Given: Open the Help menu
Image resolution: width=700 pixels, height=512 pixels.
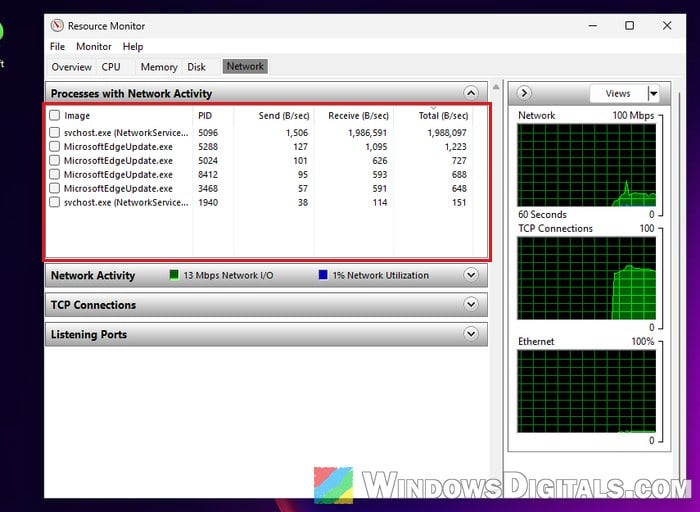Looking at the screenshot, I should (133, 46).
